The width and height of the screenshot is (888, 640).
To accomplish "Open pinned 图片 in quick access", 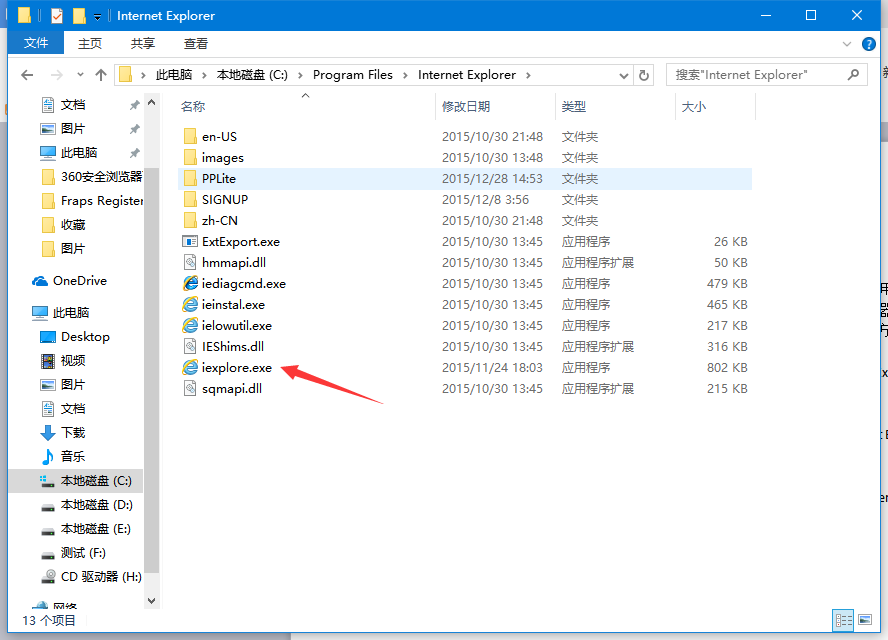I will [x=73, y=129].
